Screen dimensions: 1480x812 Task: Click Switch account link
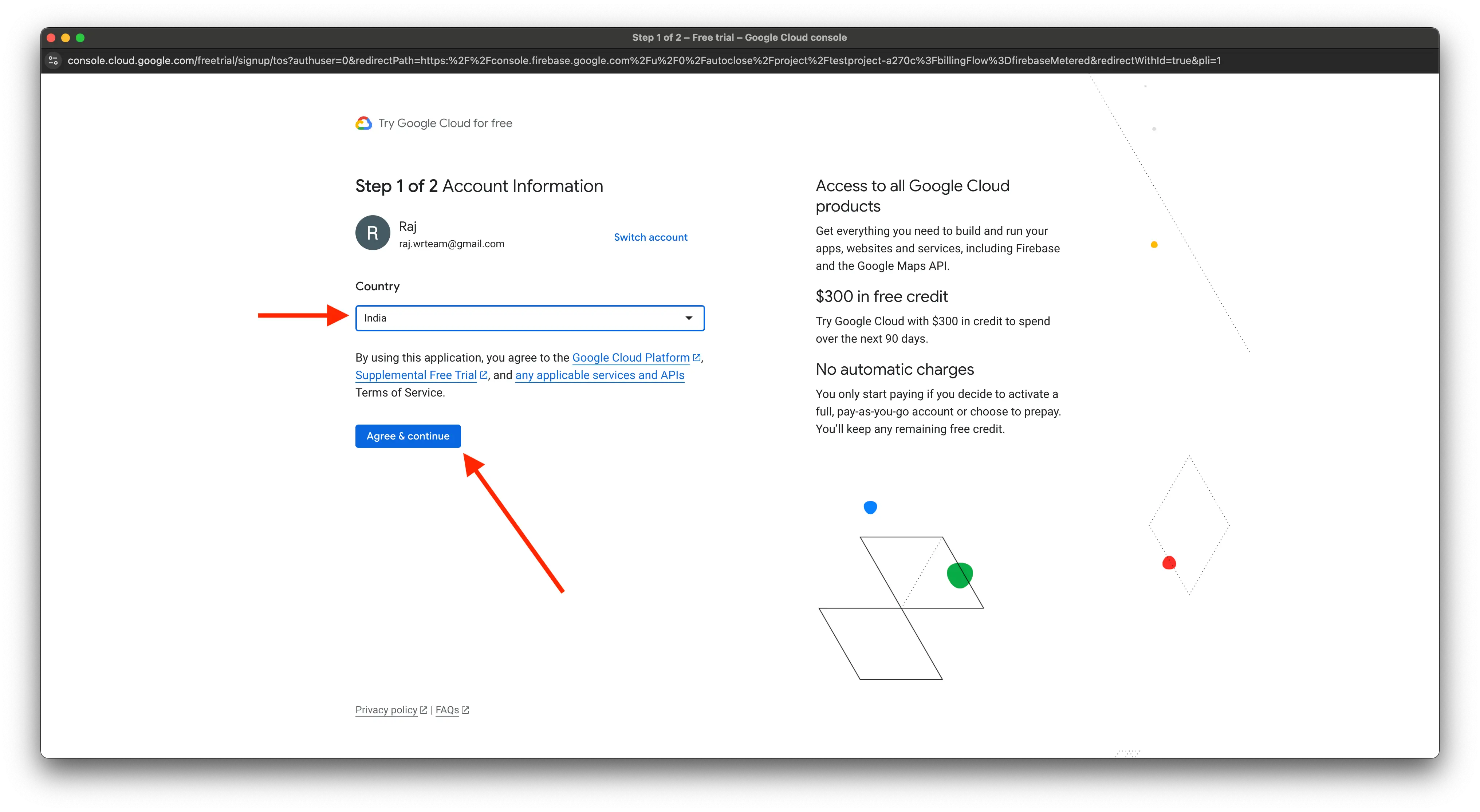point(650,237)
